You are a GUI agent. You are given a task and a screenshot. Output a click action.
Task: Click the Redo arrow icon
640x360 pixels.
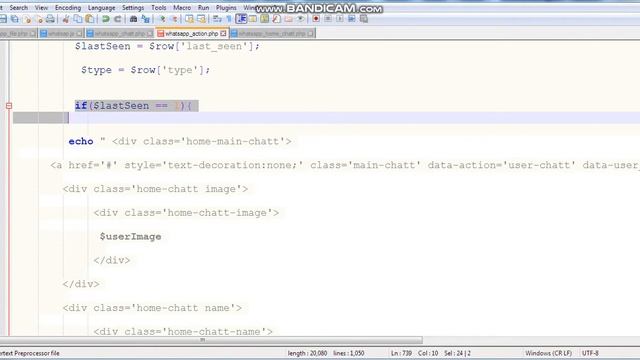(x=117, y=19)
